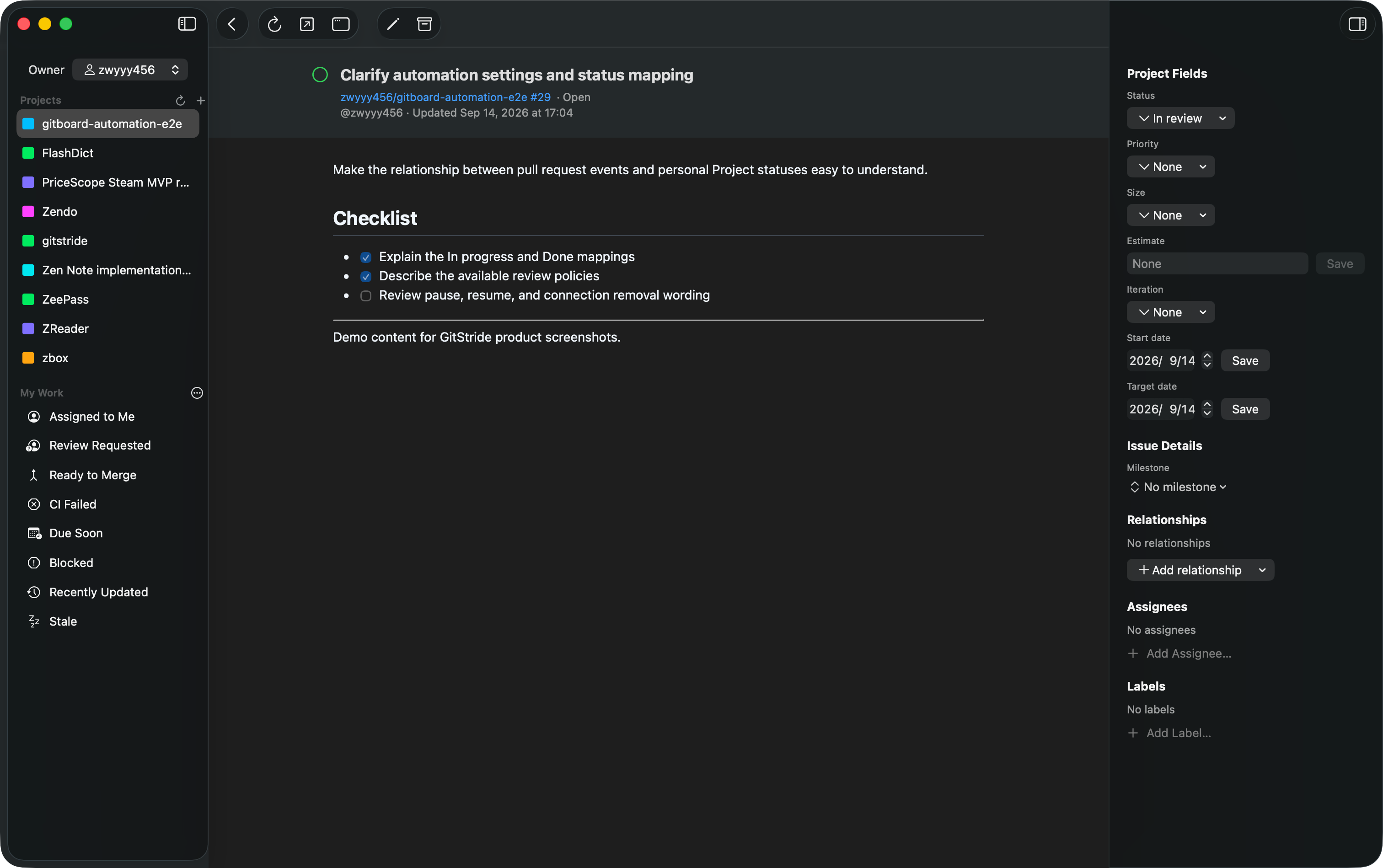Image resolution: width=1383 pixels, height=868 pixels.
Task: Open the Iteration dropdown
Action: pos(1171,312)
